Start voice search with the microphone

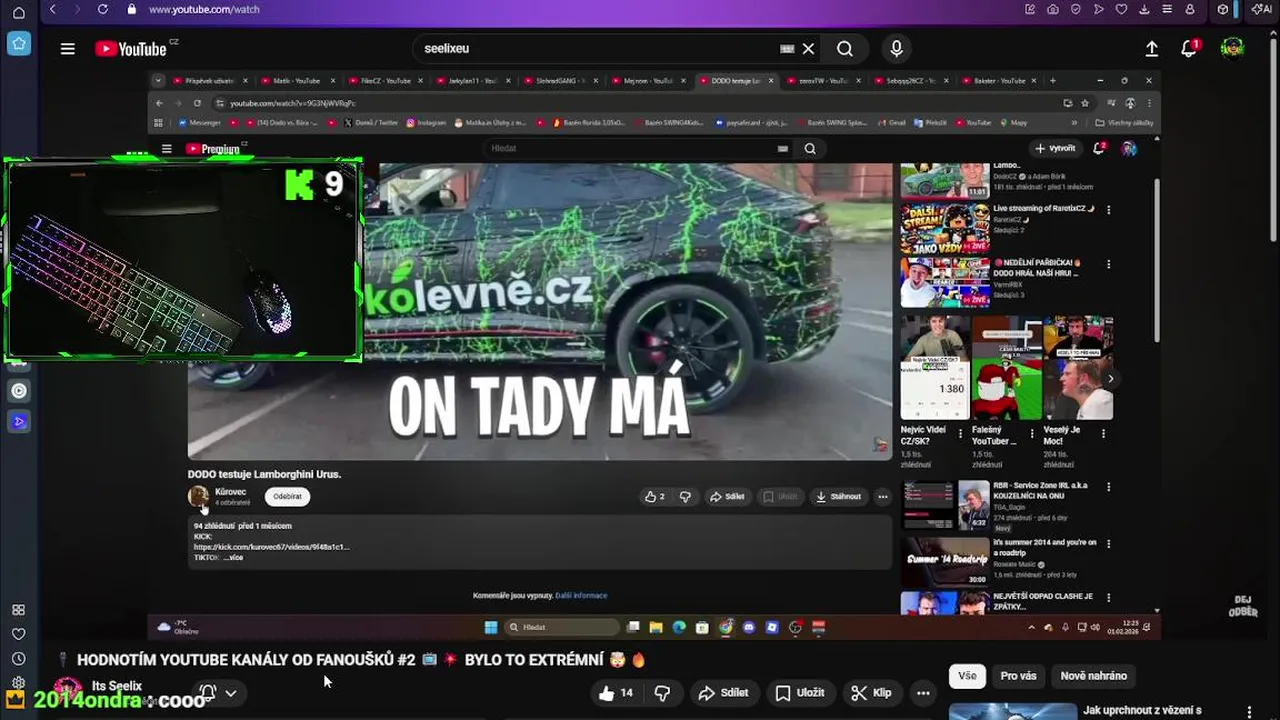[896, 48]
